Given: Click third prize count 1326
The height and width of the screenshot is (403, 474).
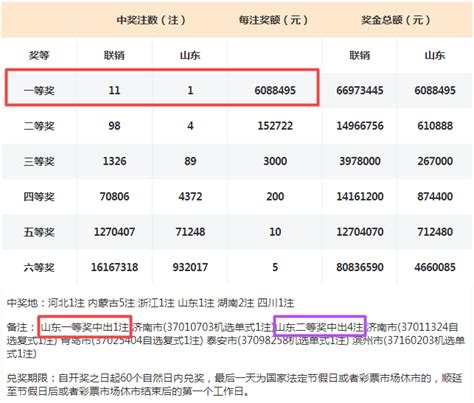Looking at the screenshot, I should 114,161.
